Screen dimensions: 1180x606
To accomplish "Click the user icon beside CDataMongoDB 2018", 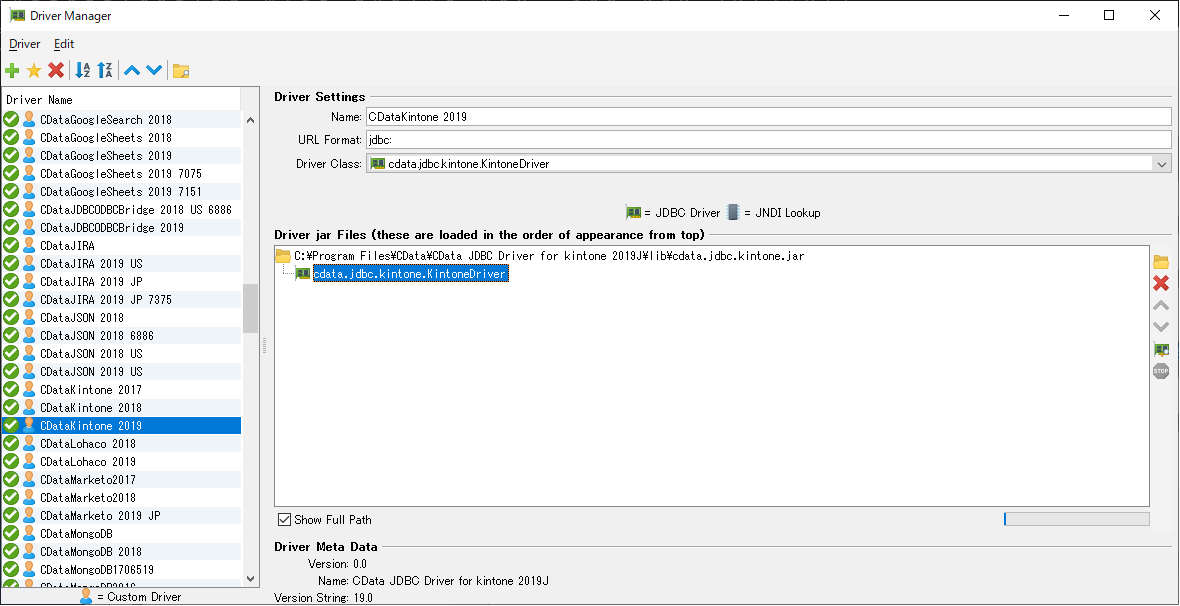I will [29, 552].
